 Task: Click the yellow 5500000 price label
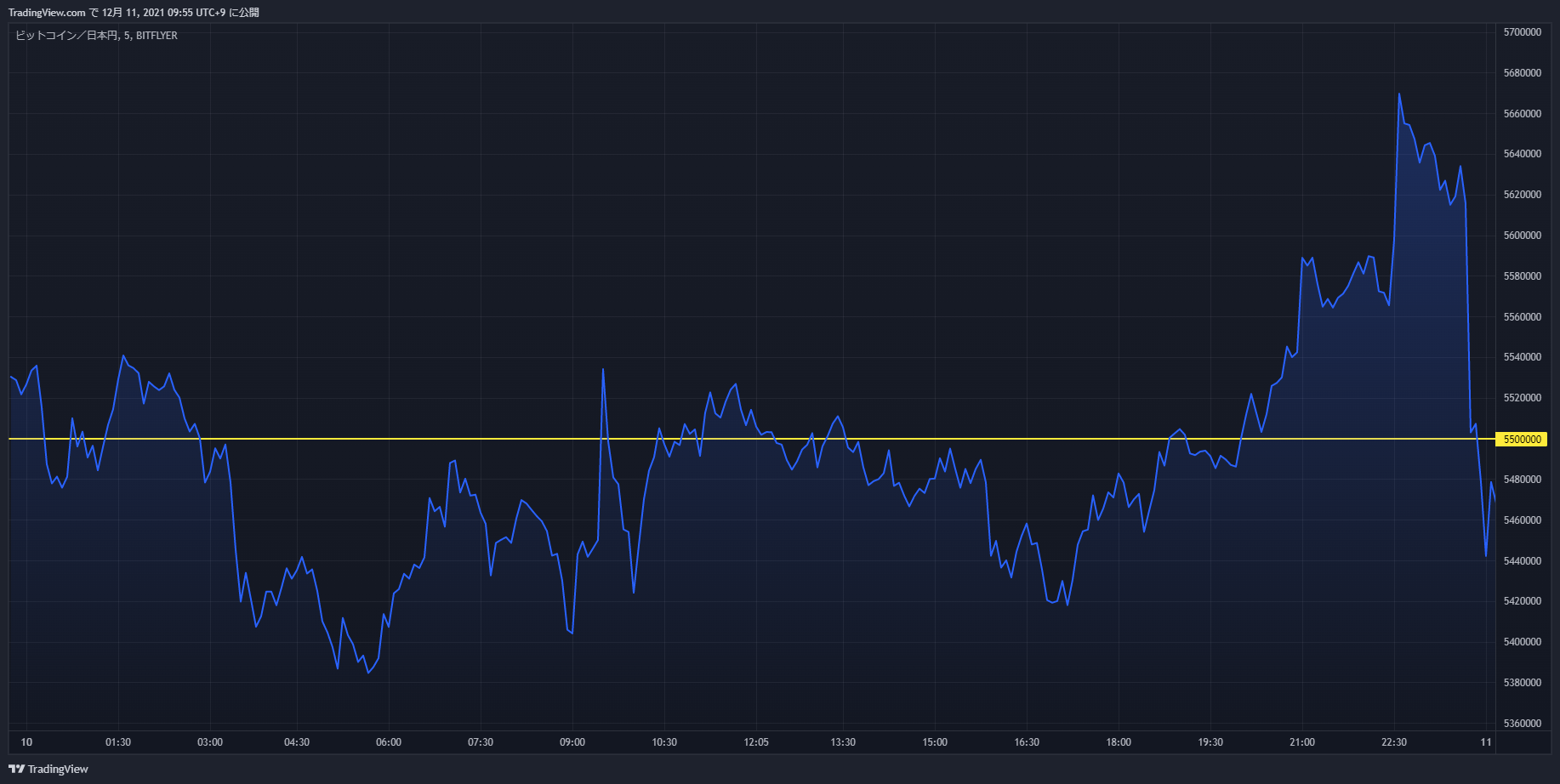(x=1522, y=439)
